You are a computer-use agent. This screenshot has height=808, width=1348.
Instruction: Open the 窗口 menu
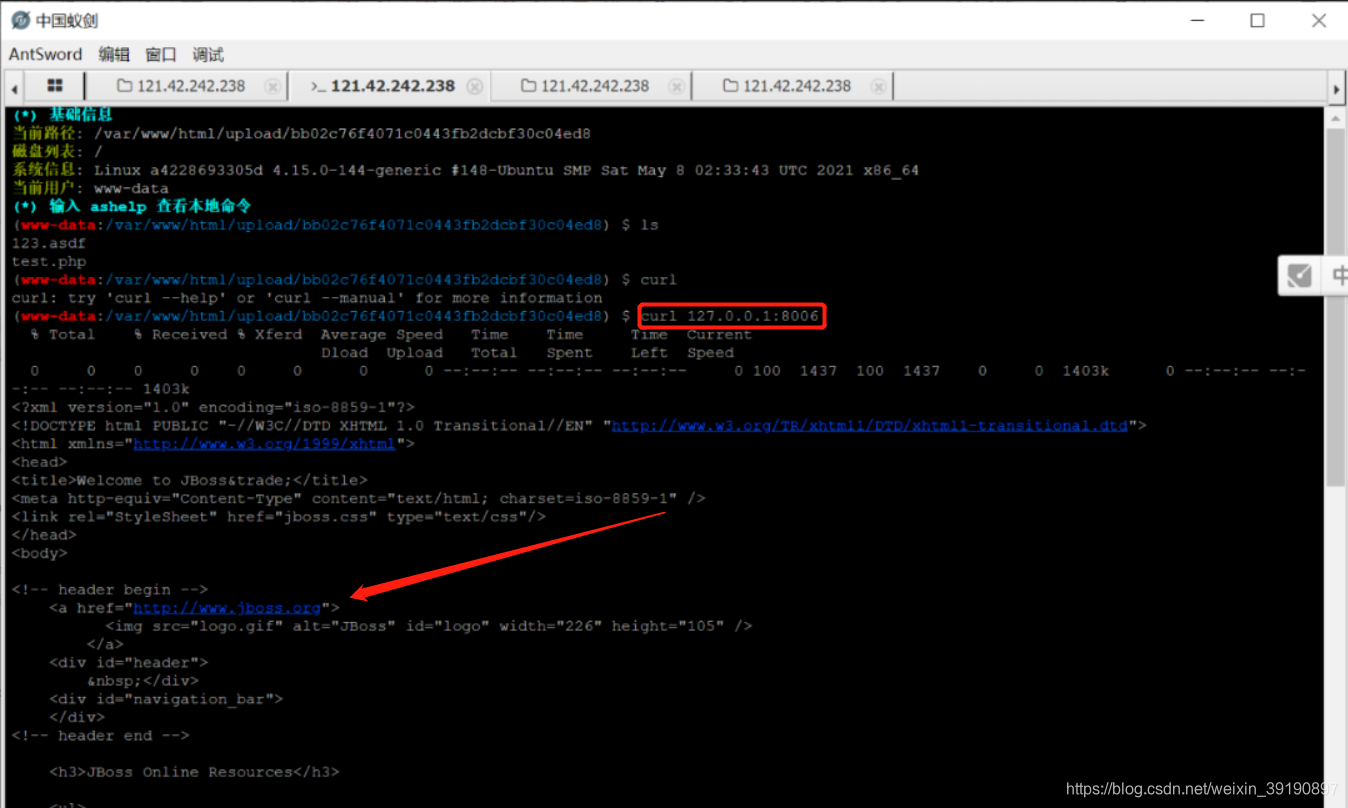[x=161, y=54]
